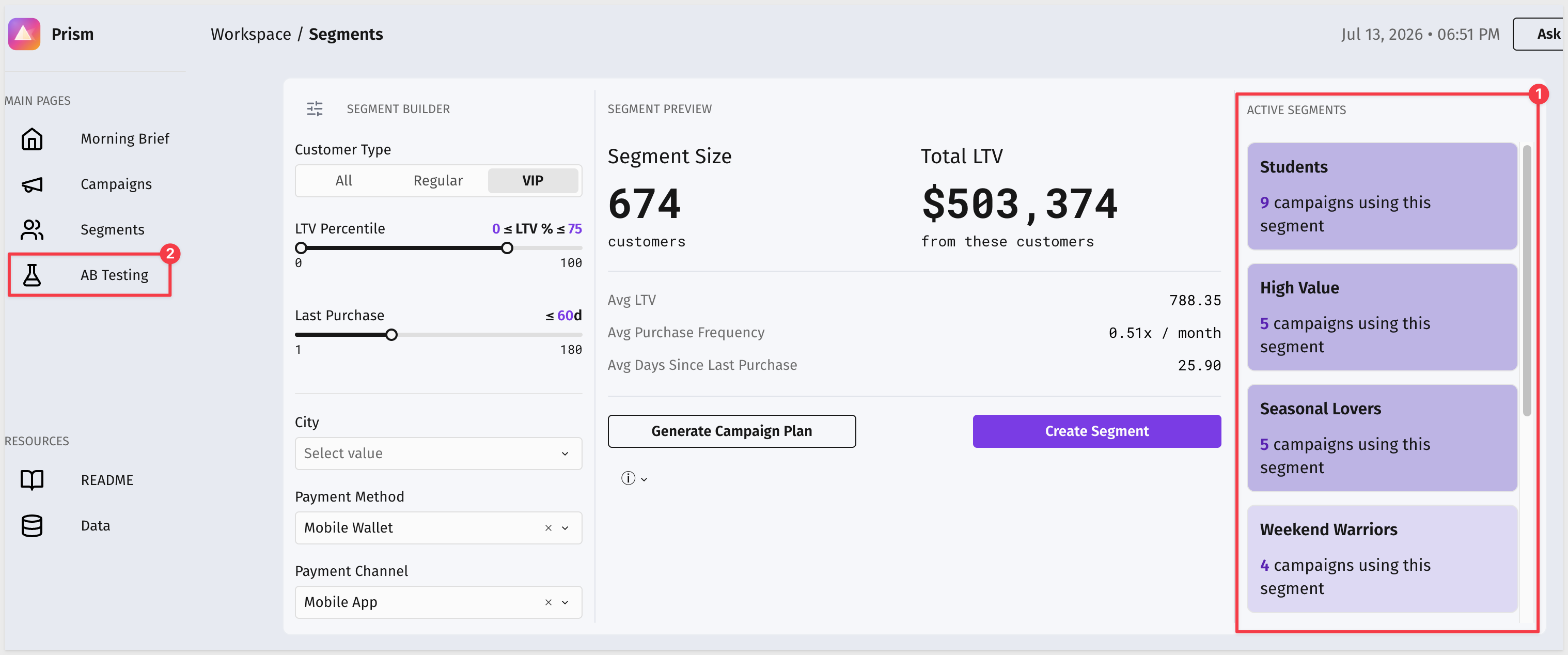Screen dimensions: 1568x655
Task: Open Morning Brief via home icon
Action: tap(32, 139)
